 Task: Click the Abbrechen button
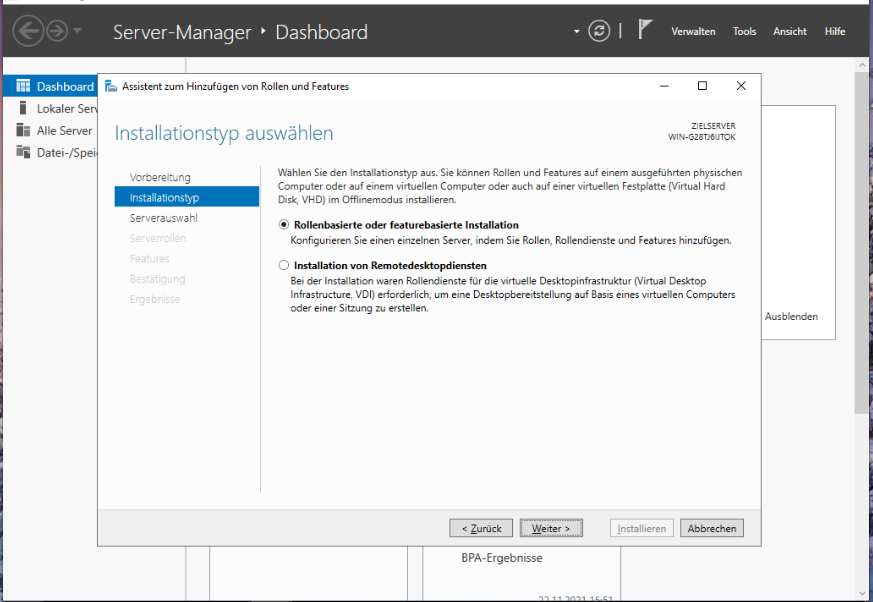(x=712, y=528)
